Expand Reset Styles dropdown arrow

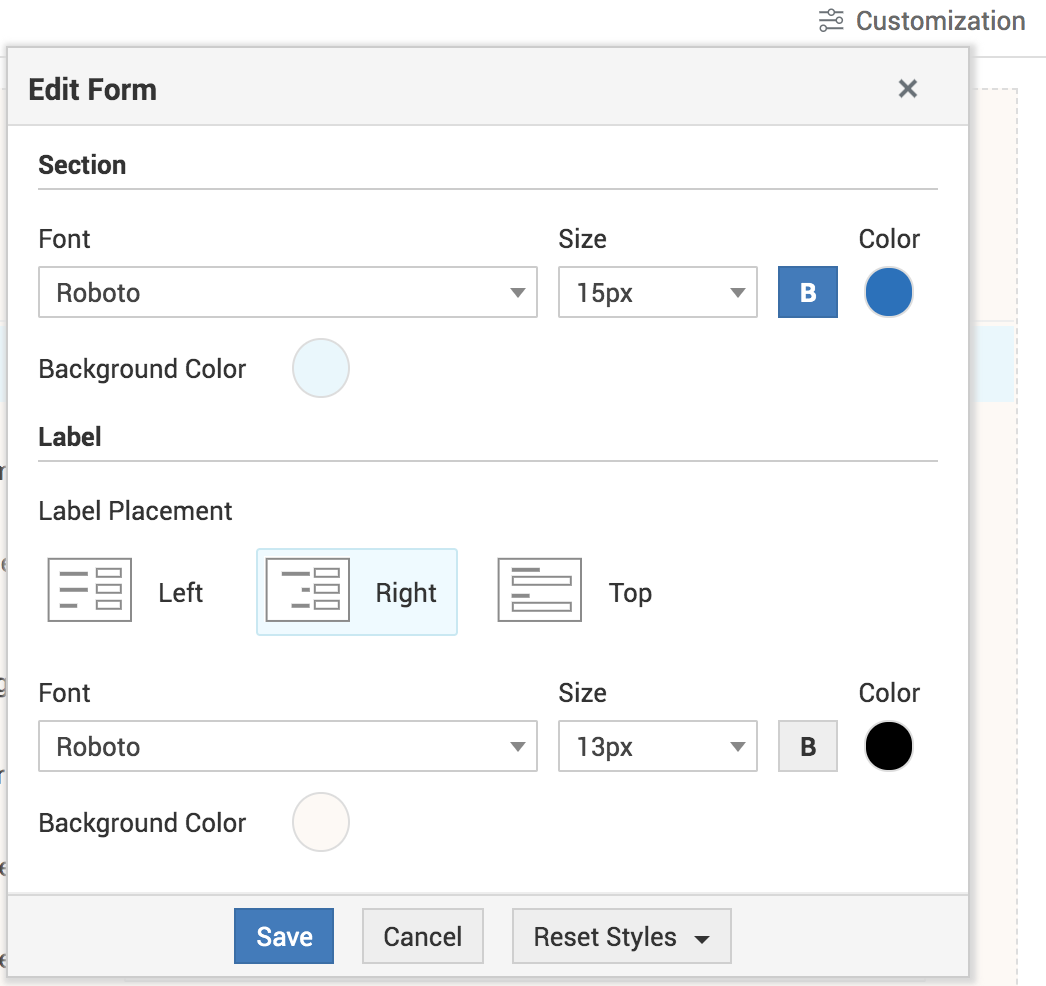pyautogui.click(x=702, y=939)
